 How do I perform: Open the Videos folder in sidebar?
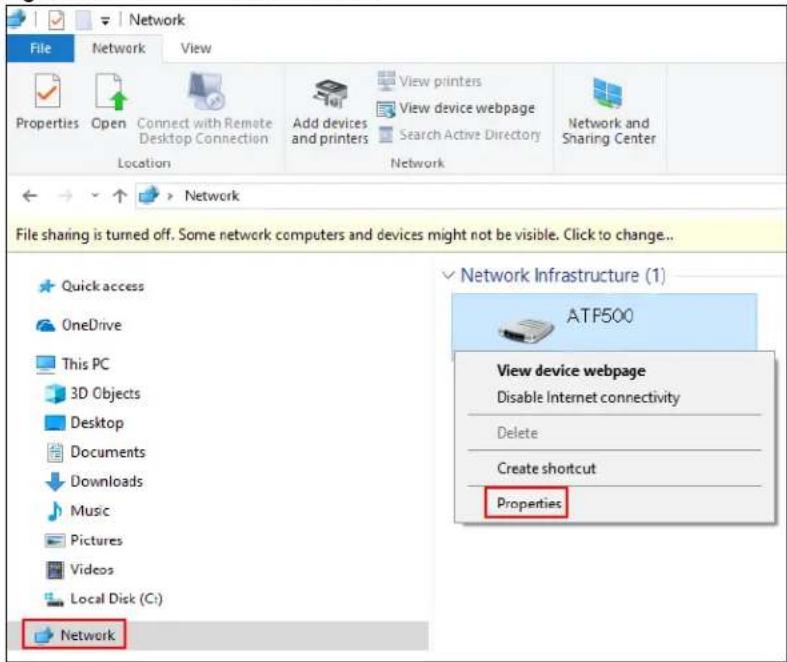pos(80,570)
